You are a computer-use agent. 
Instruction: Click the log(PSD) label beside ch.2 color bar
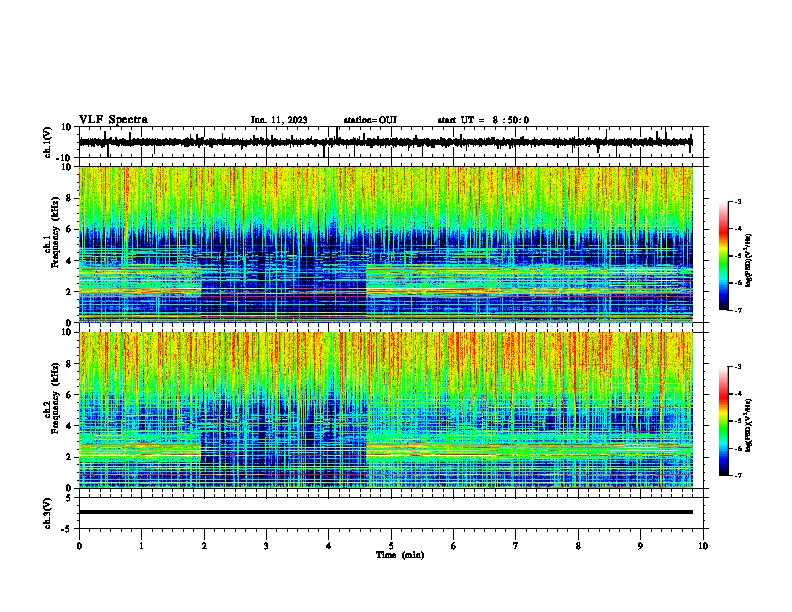[x=748, y=425]
